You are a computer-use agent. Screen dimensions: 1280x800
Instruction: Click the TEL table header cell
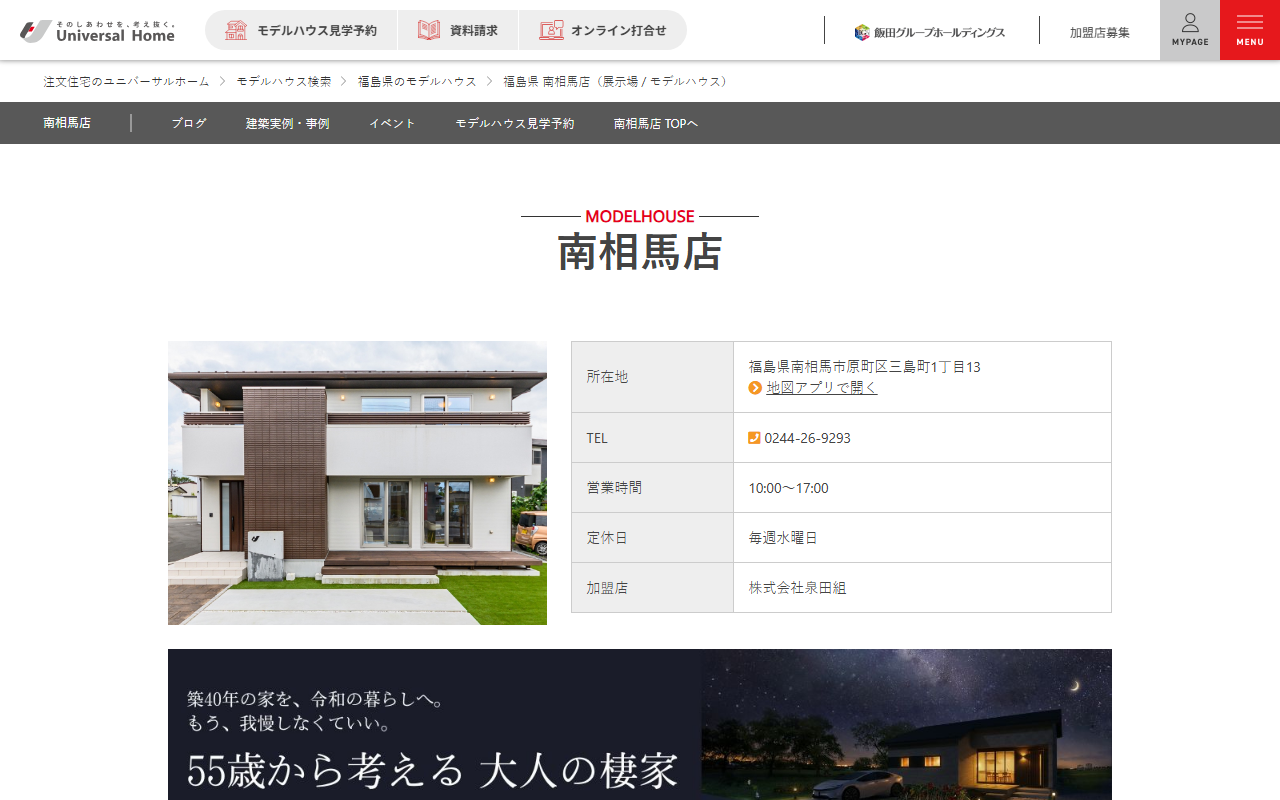point(653,438)
